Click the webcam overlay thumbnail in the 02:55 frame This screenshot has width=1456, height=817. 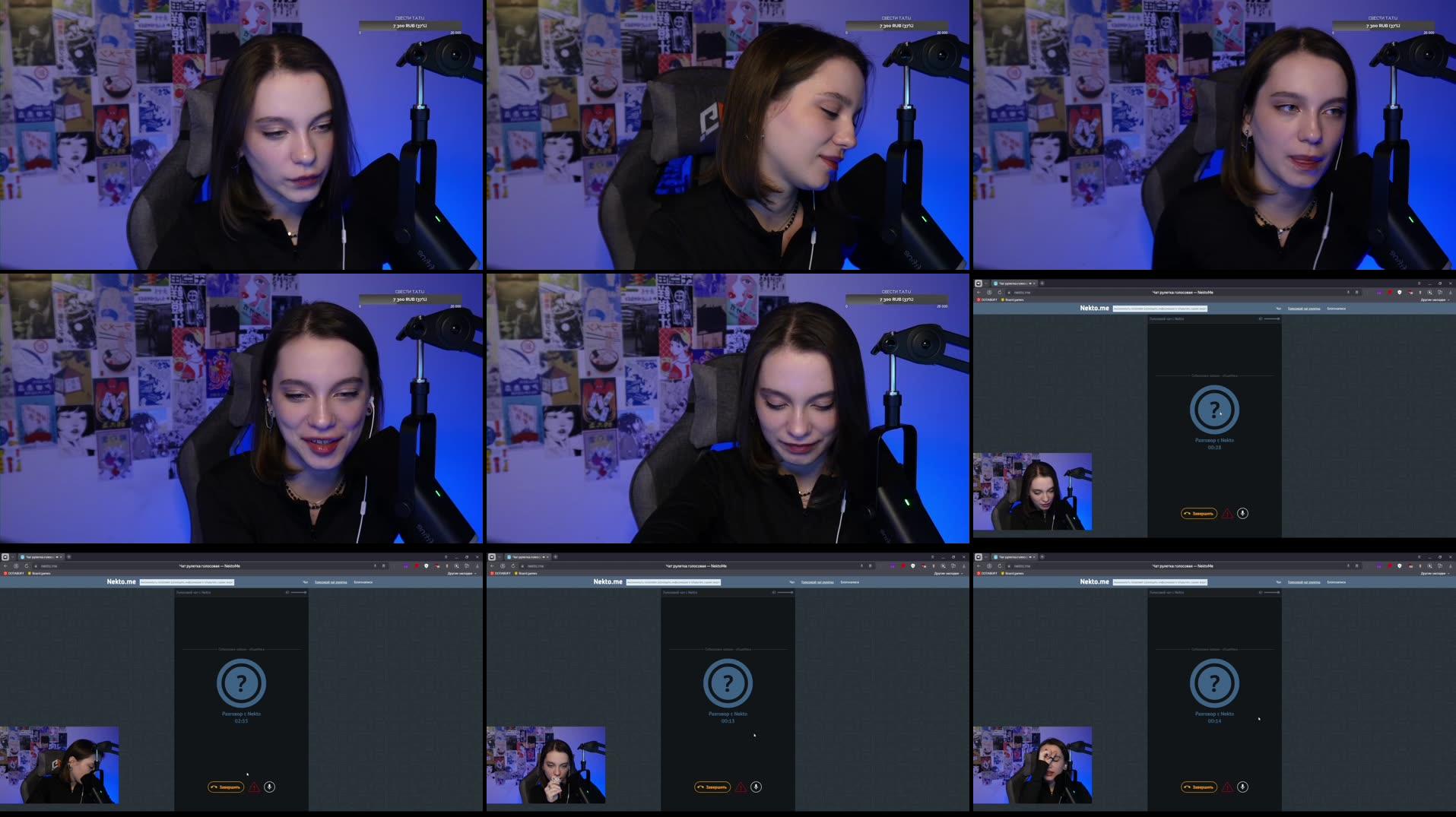pos(59,765)
